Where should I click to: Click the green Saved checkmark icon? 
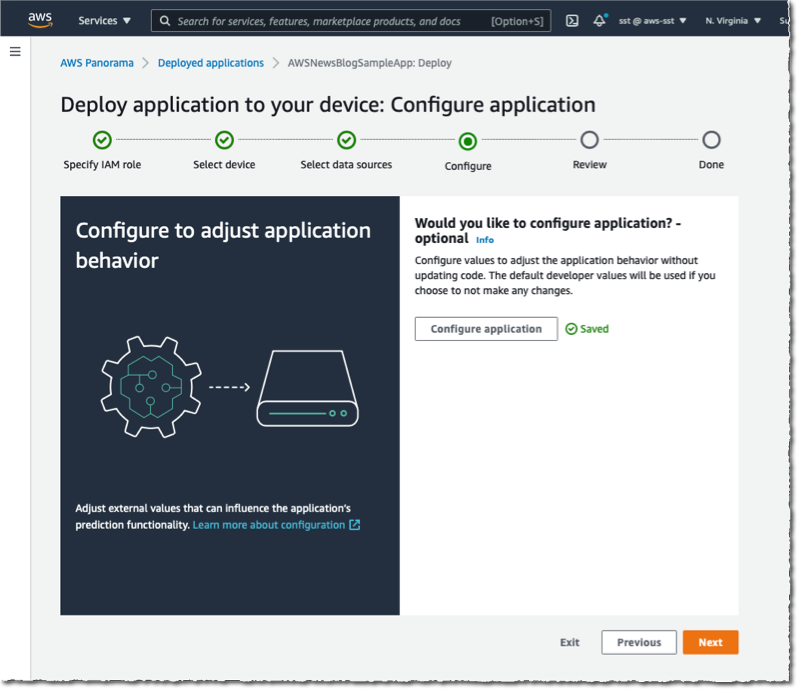[x=572, y=329]
